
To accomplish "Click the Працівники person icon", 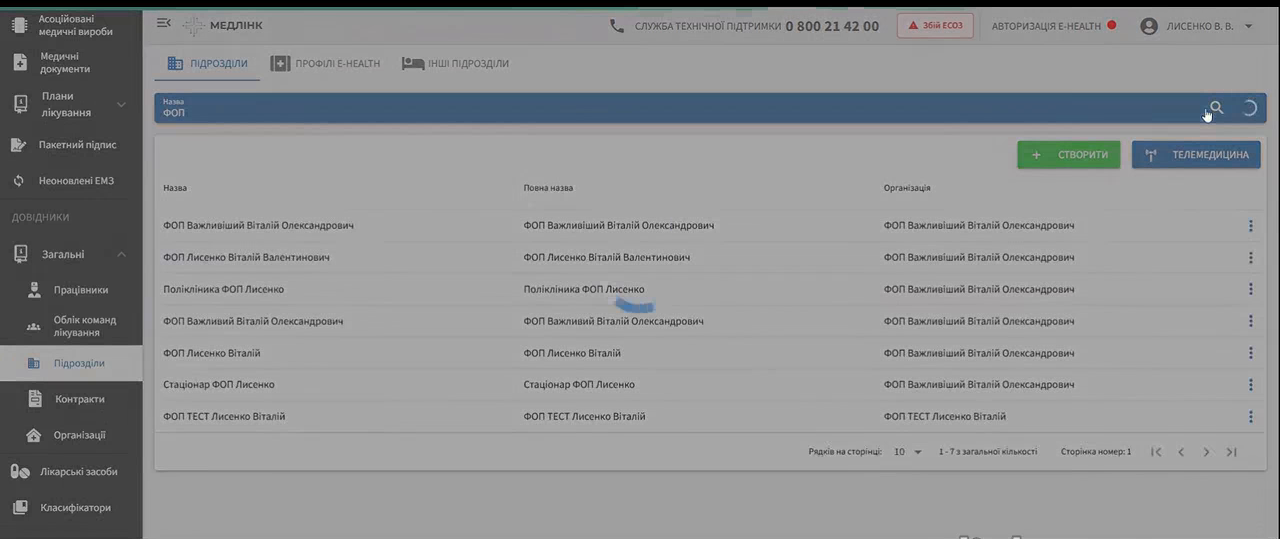I will click(x=34, y=290).
